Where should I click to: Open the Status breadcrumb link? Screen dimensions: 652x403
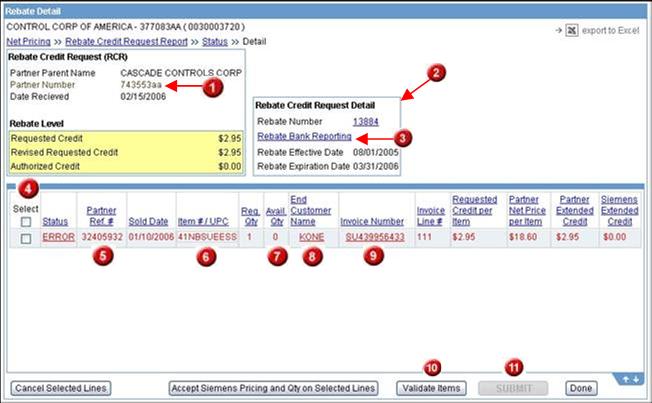coord(215,42)
